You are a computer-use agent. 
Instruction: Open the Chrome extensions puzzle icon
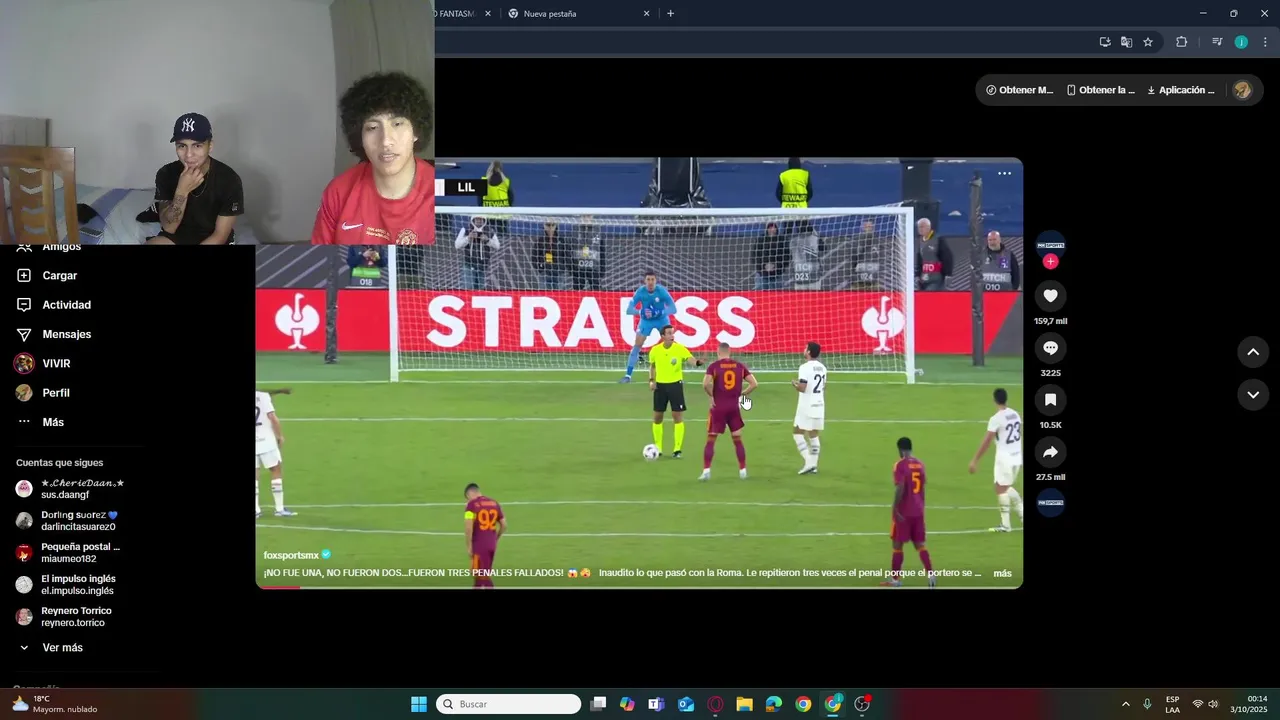1181,42
